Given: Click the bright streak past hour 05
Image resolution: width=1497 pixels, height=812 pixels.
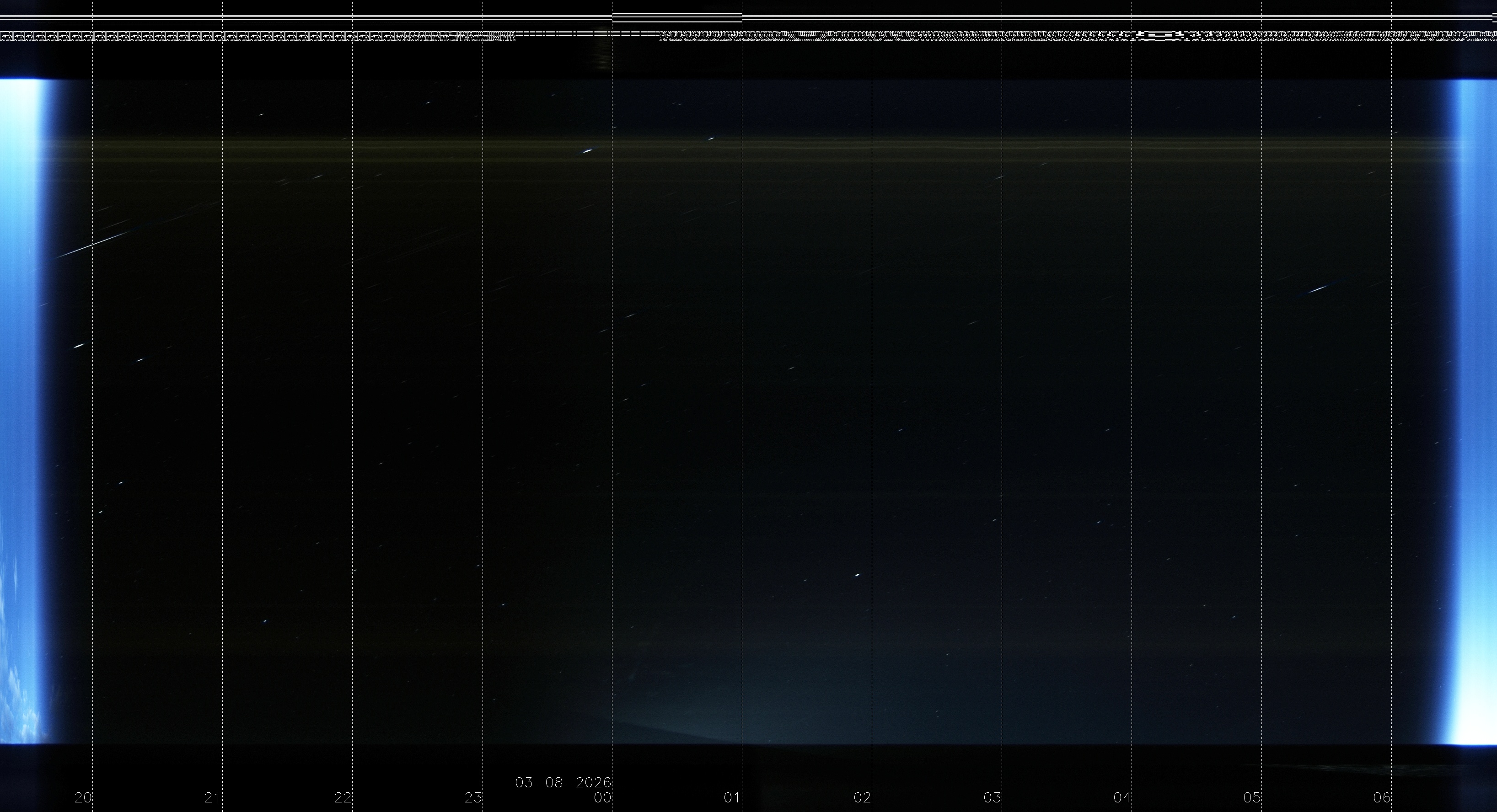Looking at the screenshot, I should (1317, 288).
